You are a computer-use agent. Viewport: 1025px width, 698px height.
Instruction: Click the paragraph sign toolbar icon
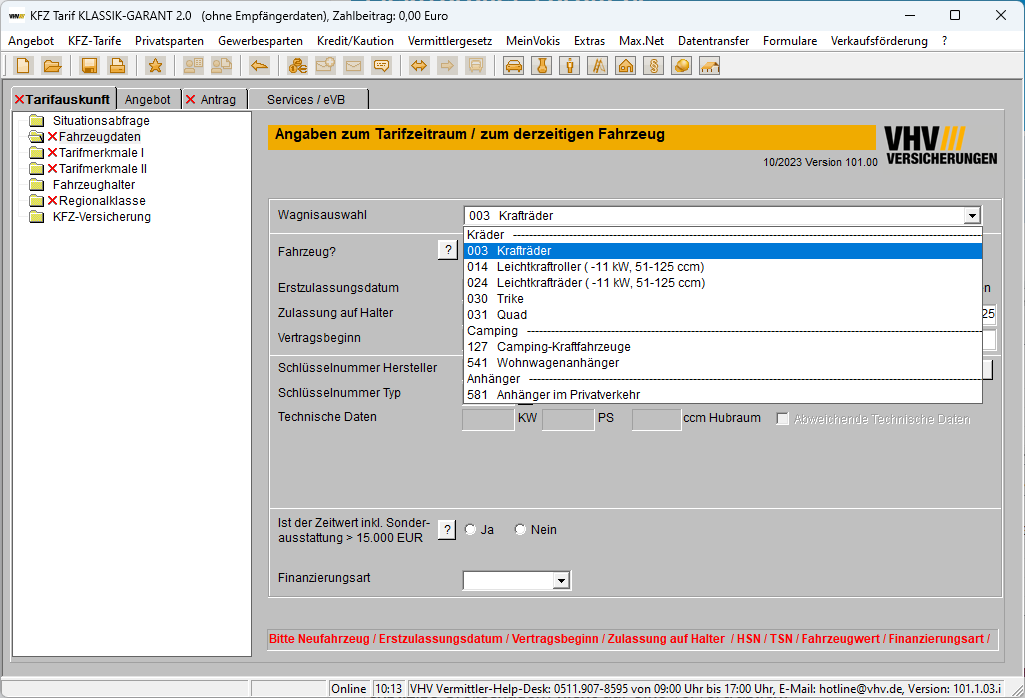(x=654, y=66)
